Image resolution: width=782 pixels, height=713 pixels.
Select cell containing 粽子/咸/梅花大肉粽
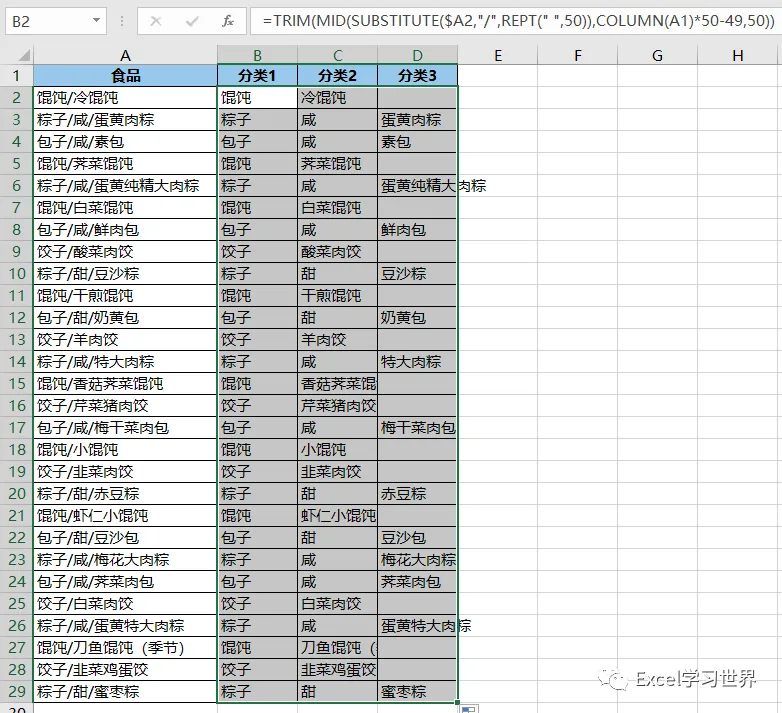click(125, 559)
